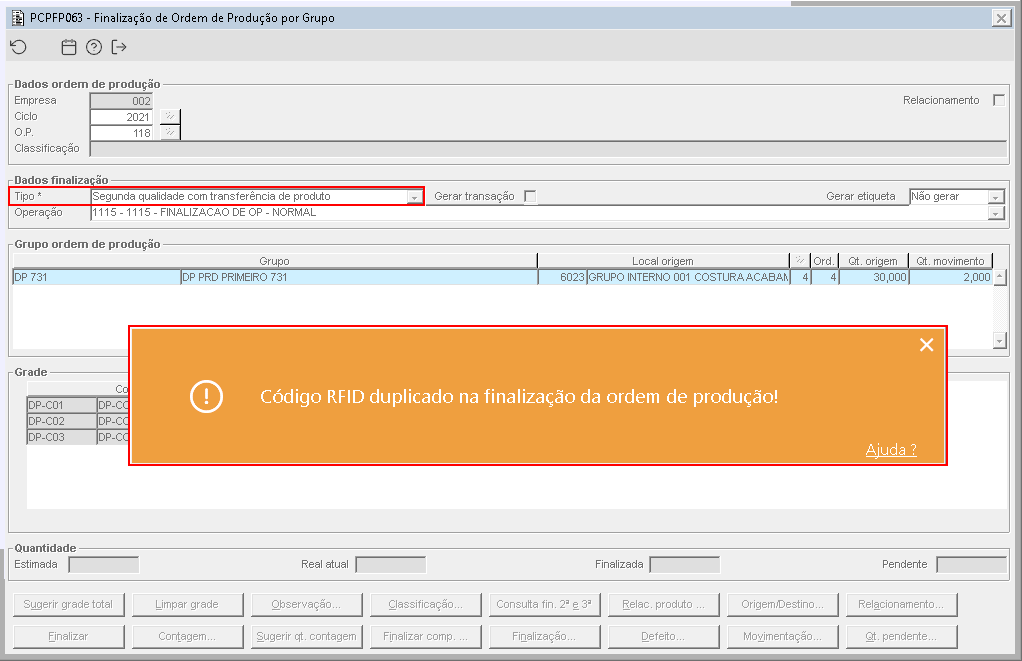
Task: Click the warning exclamation icon in alert
Action: tap(206, 396)
